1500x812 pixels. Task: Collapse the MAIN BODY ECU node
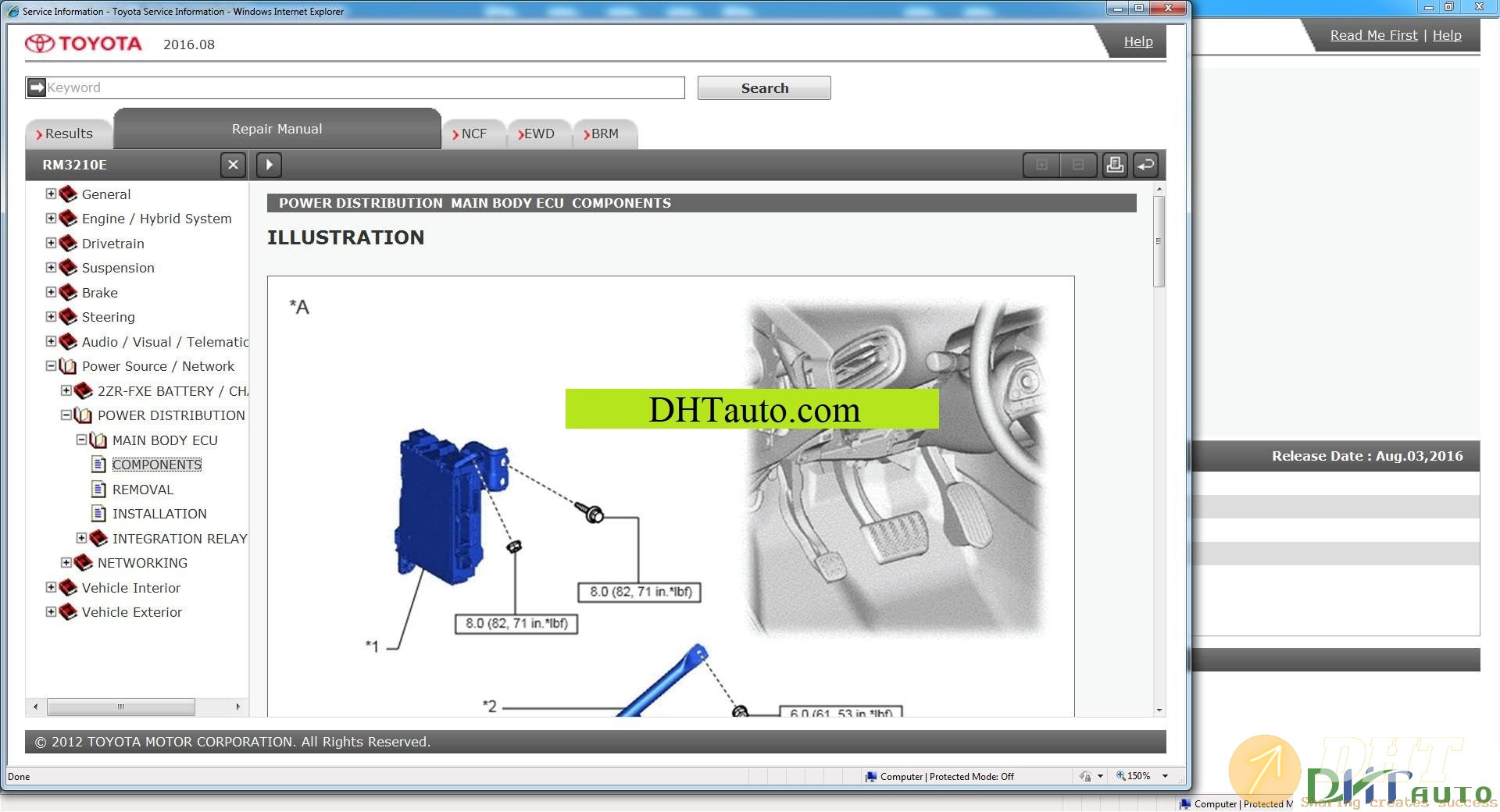tap(81, 440)
